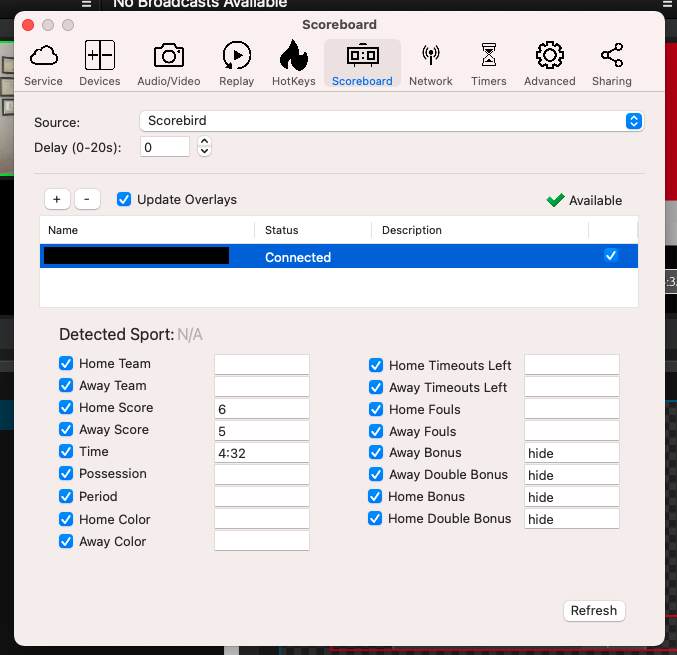Viewport: 677px width, 655px height.
Task: Expand the Source dropdown showing Scorebird
Action: [x=390, y=121]
